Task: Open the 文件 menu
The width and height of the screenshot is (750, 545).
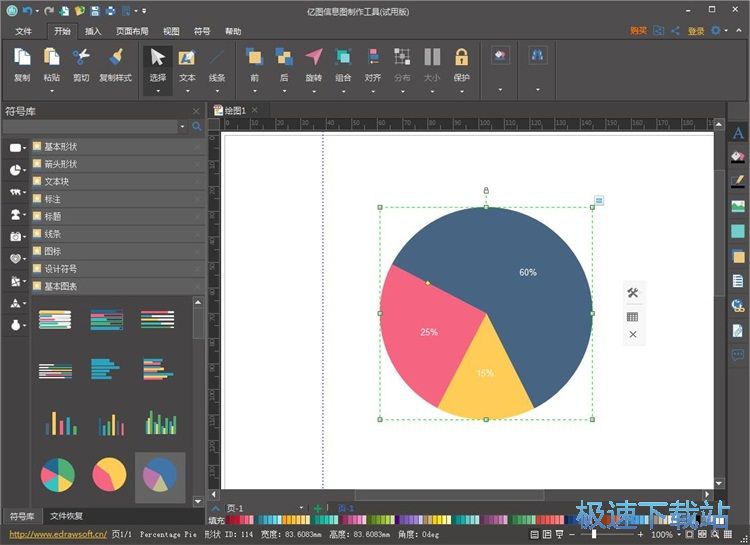Action: (x=23, y=31)
